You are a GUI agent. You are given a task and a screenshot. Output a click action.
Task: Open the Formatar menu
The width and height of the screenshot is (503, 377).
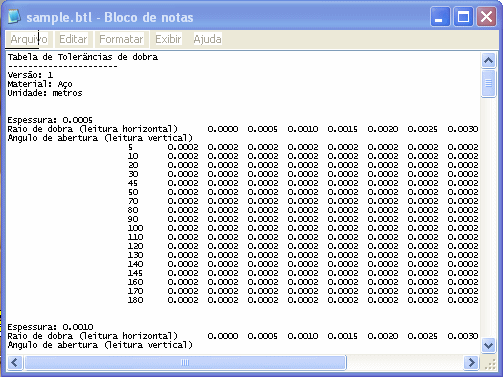coord(121,39)
